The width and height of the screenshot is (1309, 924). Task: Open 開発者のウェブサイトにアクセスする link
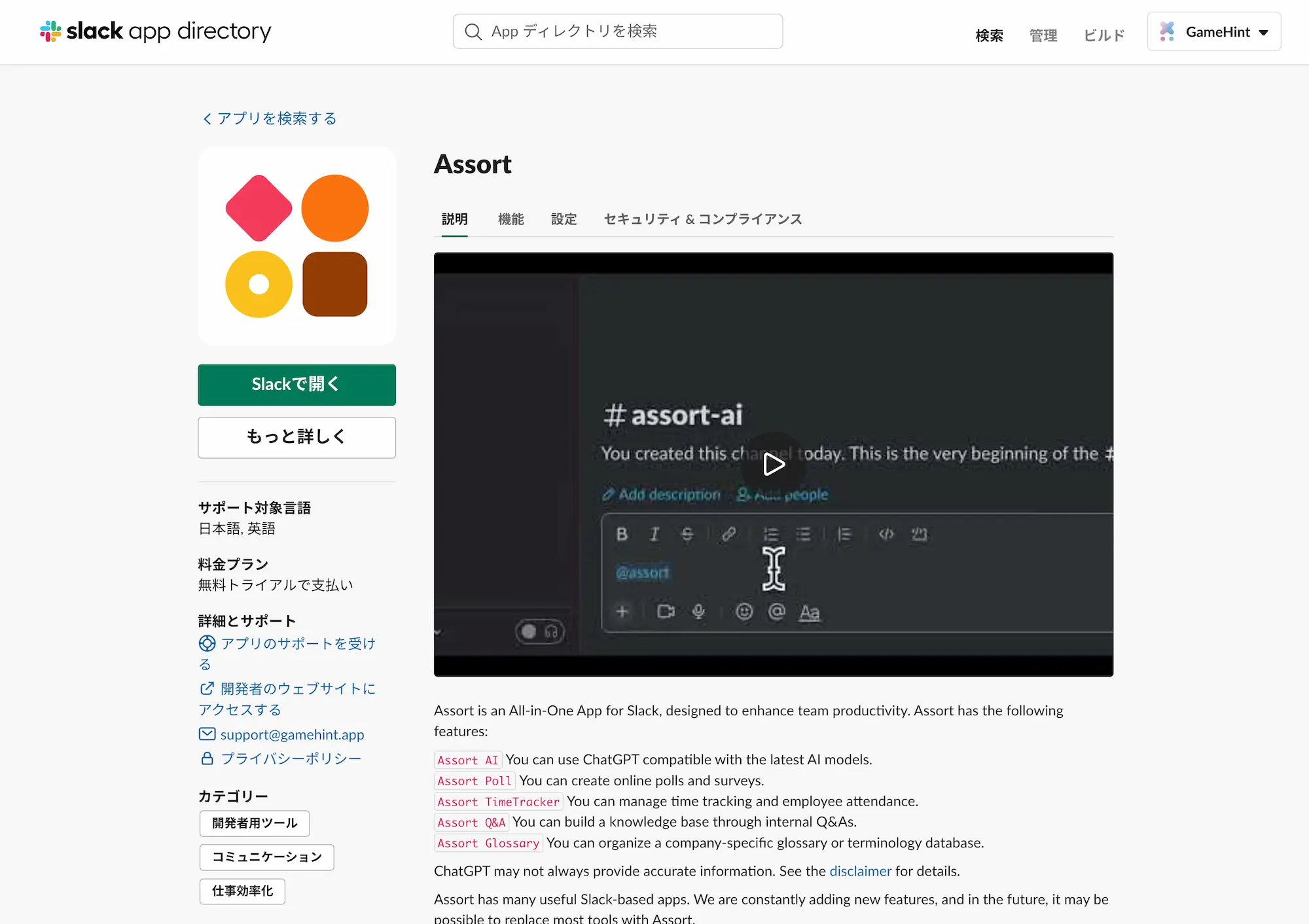click(287, 699)
